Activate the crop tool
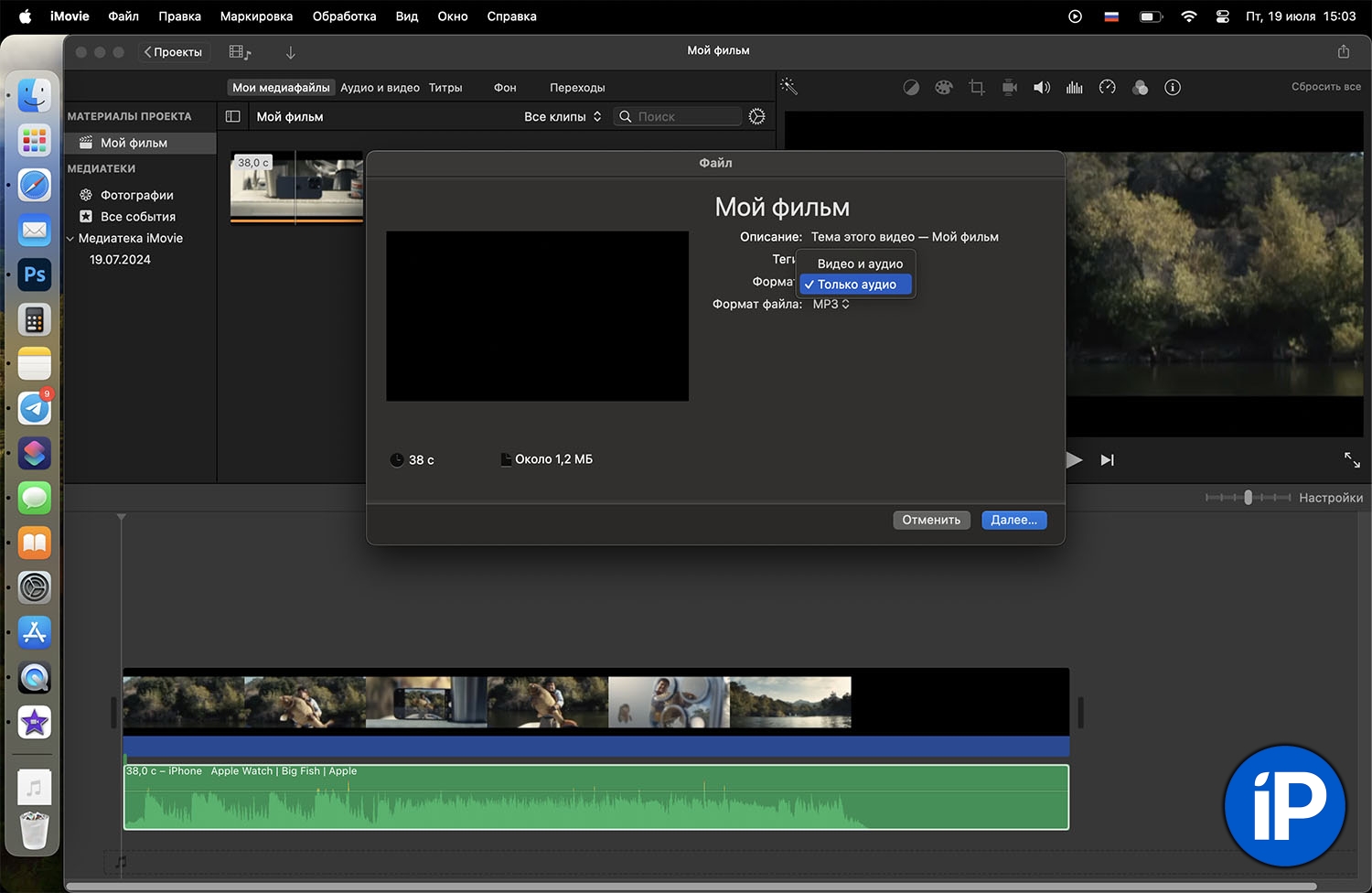 click(x=977, y=88)
